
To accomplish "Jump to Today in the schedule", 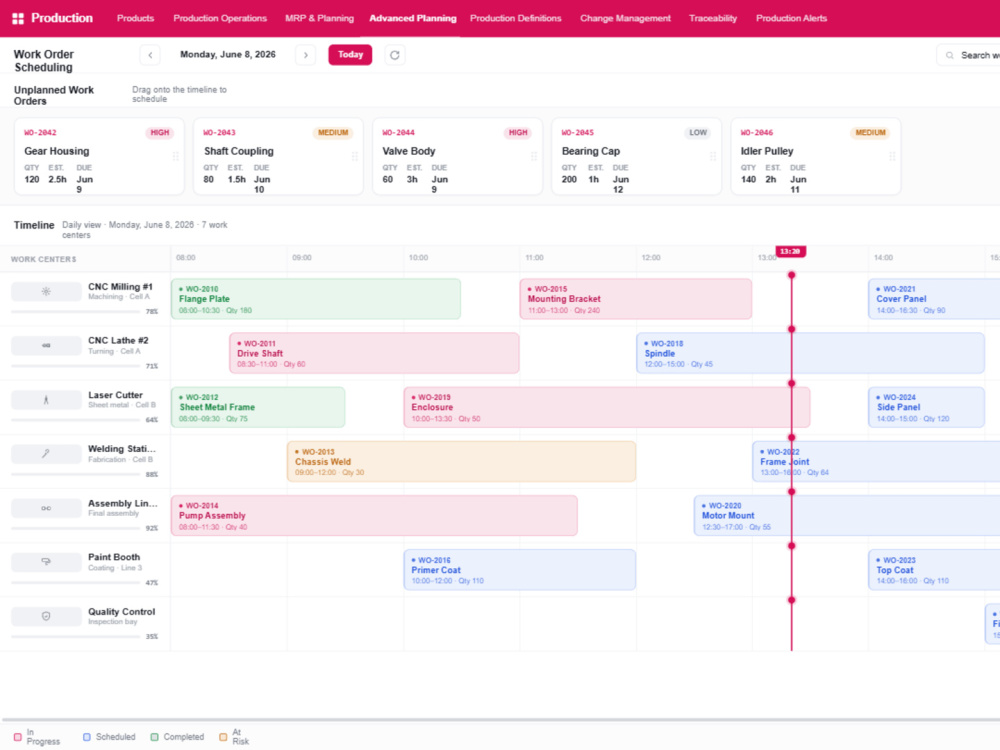I will click(x=350, y=55).
